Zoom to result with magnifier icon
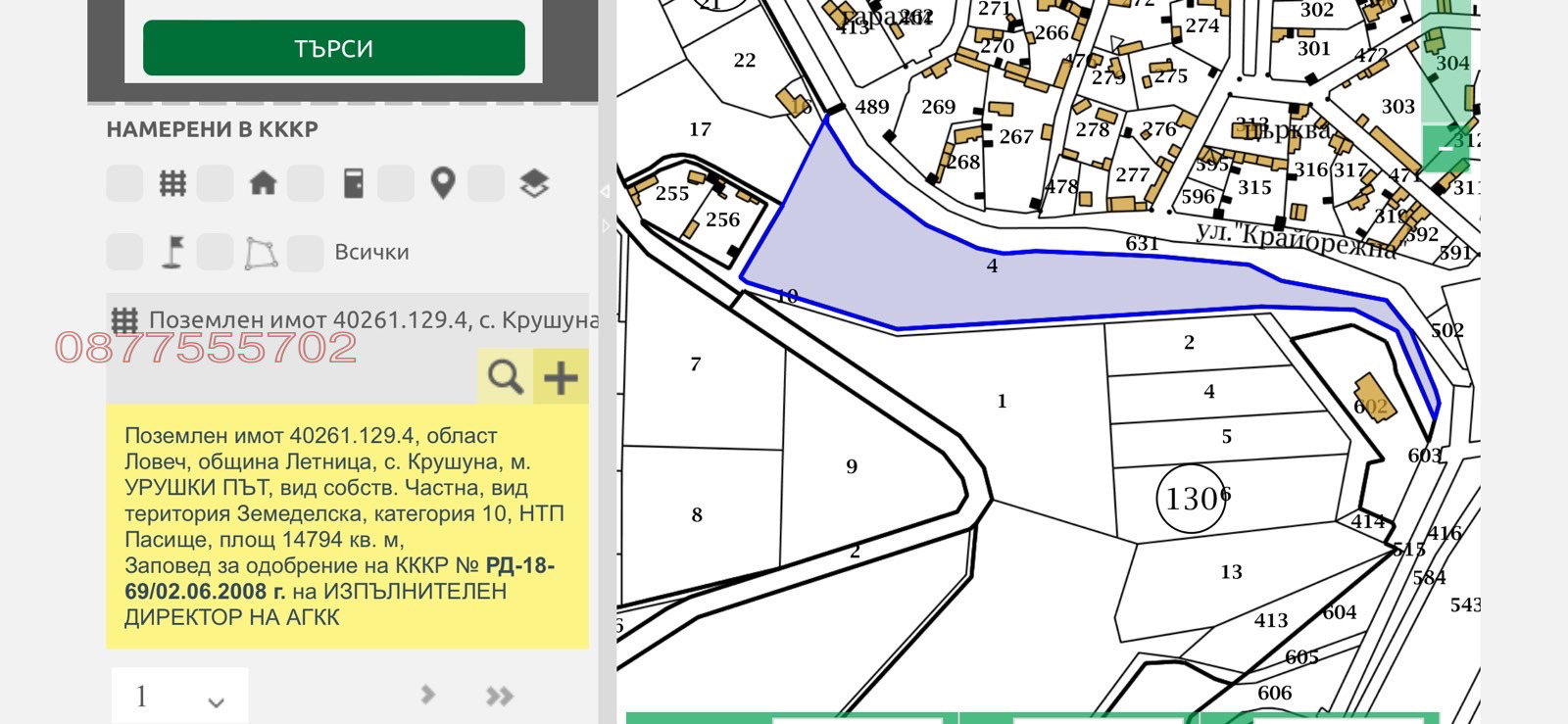This screenshot has height=724, width=1568. pyautogui.click(x=505, y=376)
